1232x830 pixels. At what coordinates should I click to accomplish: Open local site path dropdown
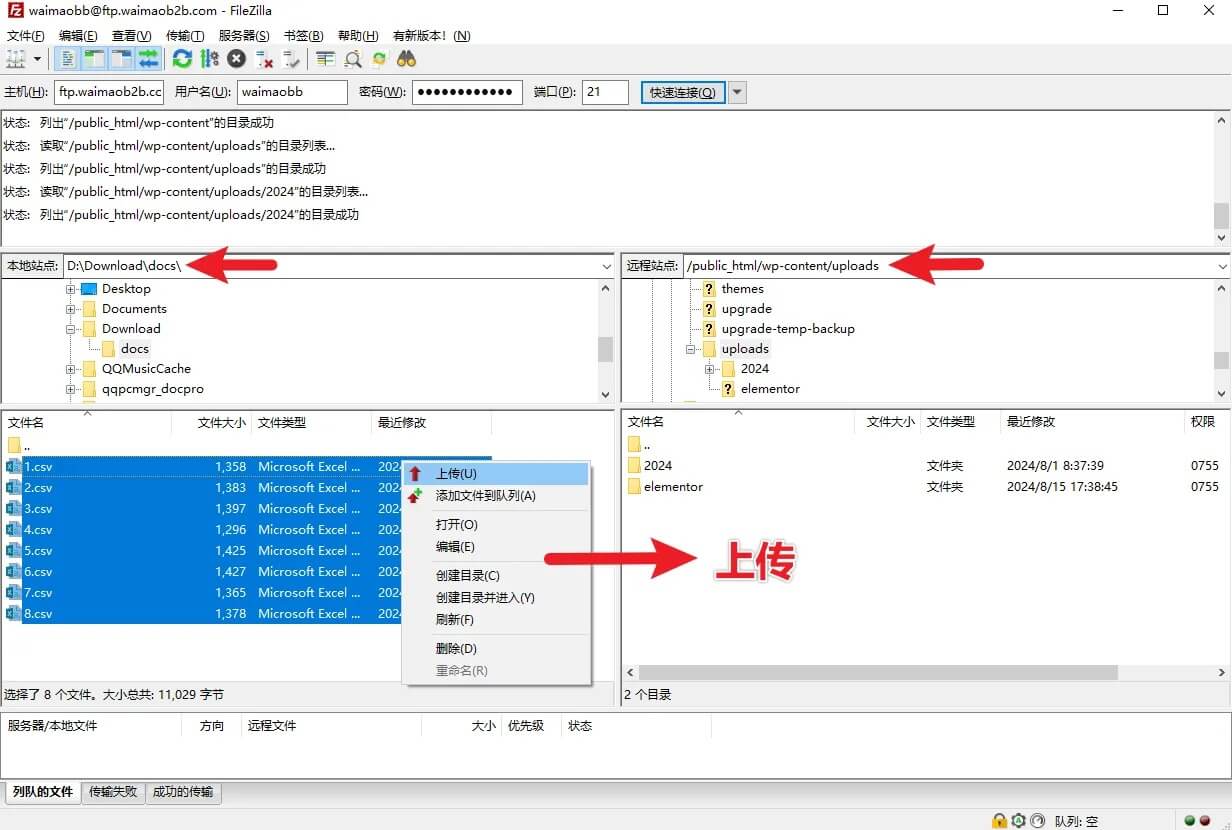(x=606, y=266)
